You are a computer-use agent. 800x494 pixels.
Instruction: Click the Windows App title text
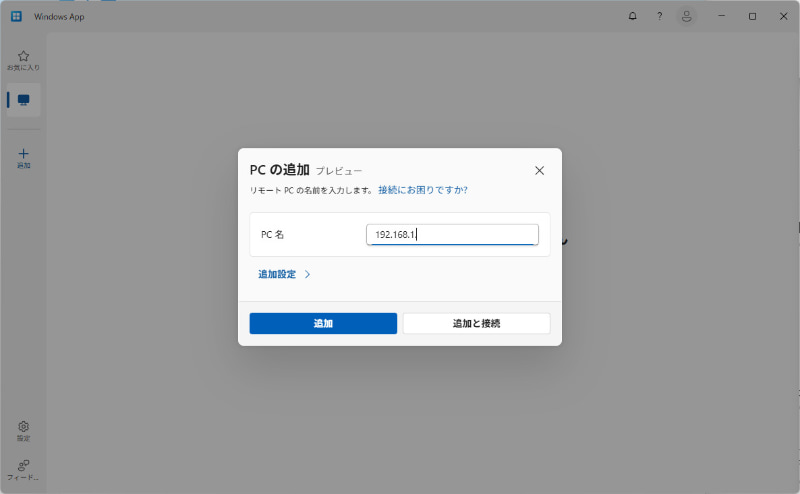click(x=59, y=16)
